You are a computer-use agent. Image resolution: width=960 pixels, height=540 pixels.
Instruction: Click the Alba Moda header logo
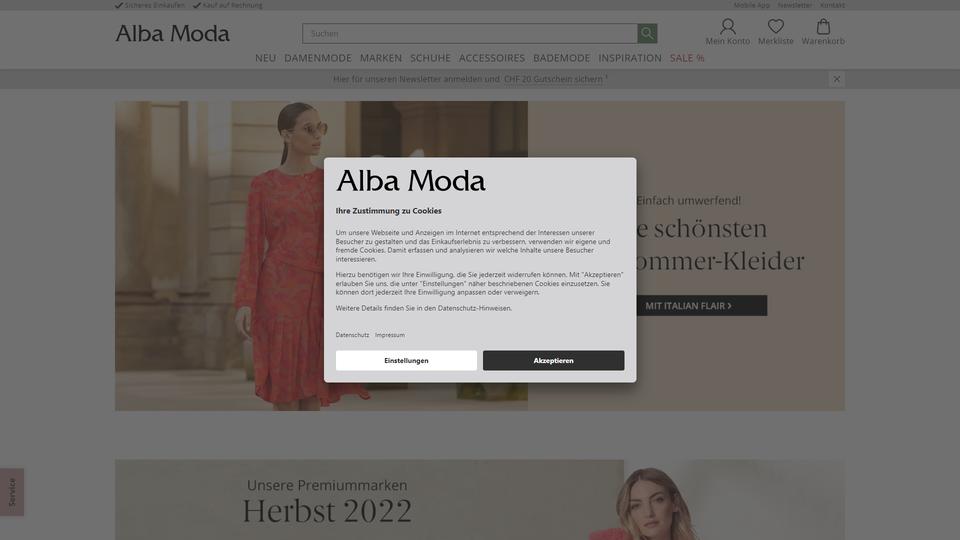(173, 33)
